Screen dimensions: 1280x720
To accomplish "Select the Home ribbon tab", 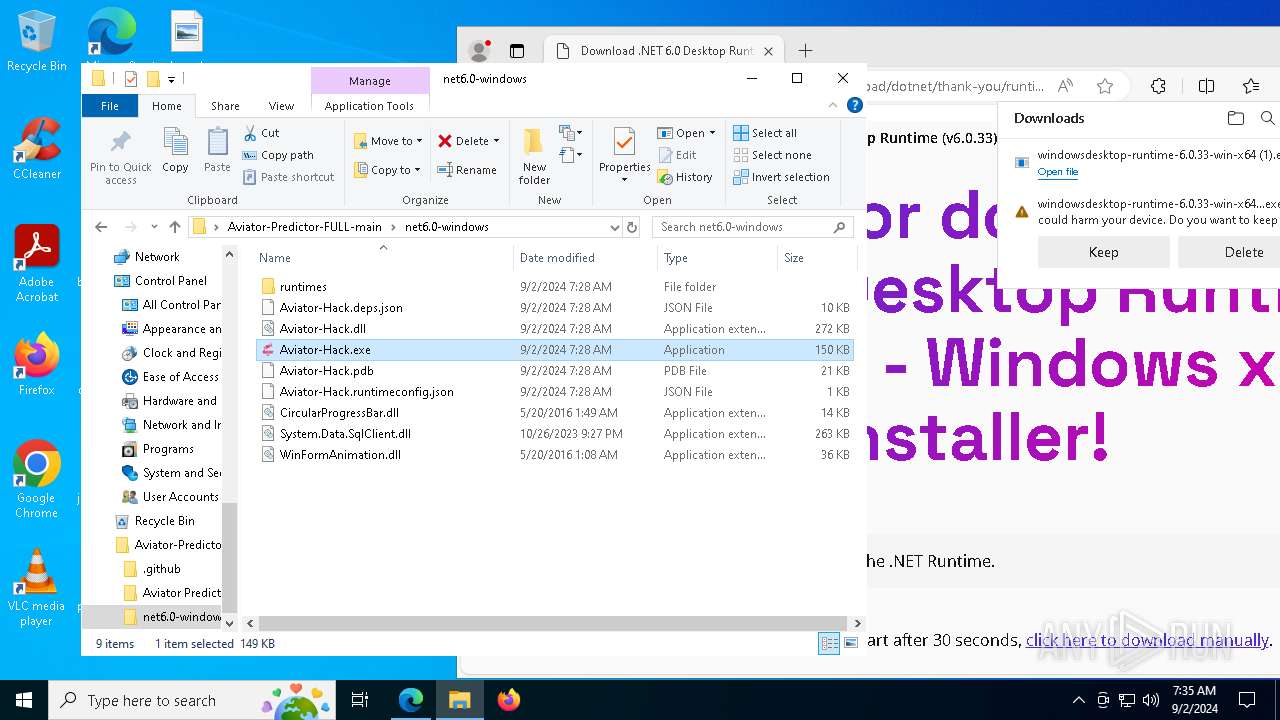I will (167, 106).
